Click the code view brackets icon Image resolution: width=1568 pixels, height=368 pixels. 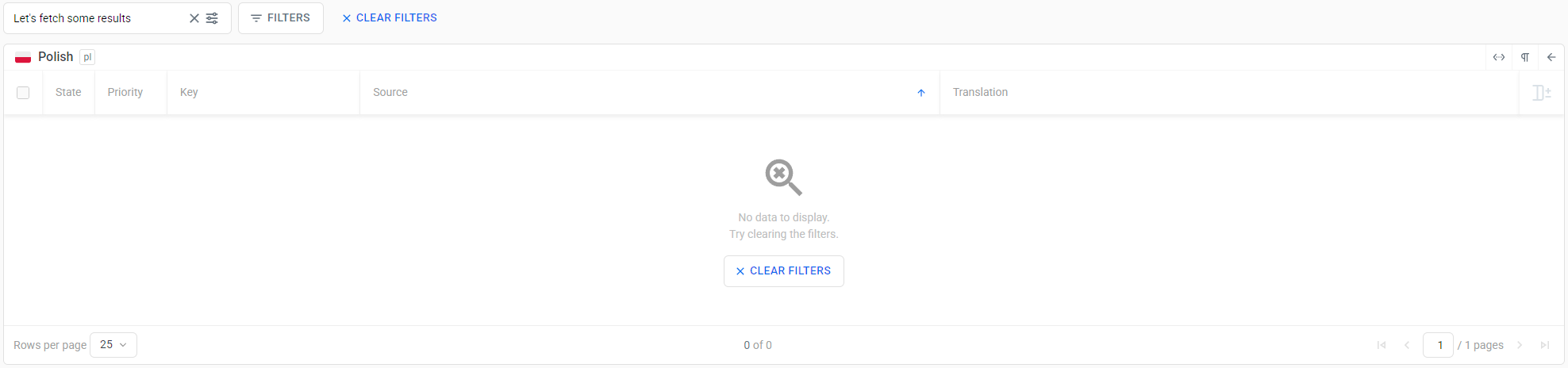point(1499,57)
